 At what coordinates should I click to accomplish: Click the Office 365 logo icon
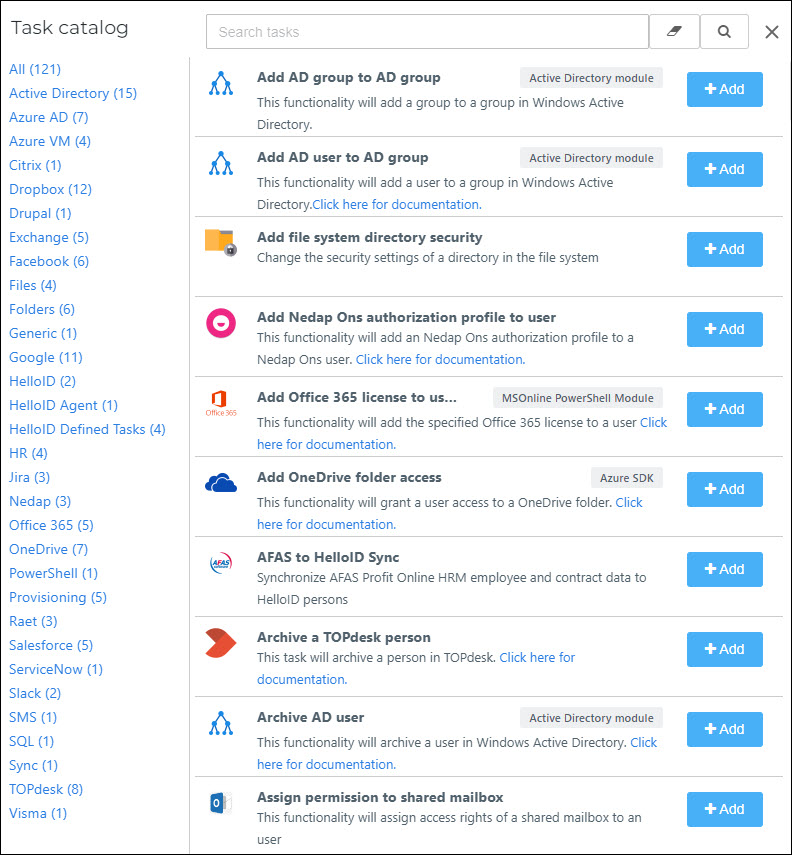[221, 403]
